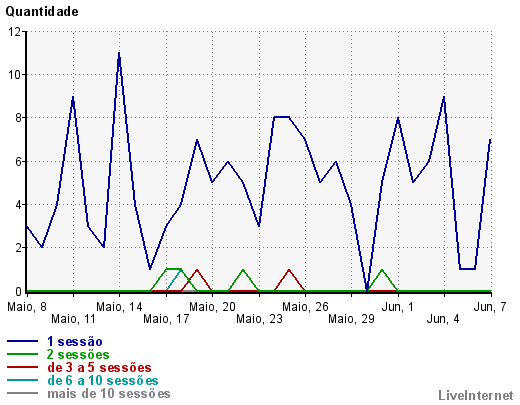The image size is (520, 405).
Task: Click the blue line swatch for 1 sessão
Action: 22,341
